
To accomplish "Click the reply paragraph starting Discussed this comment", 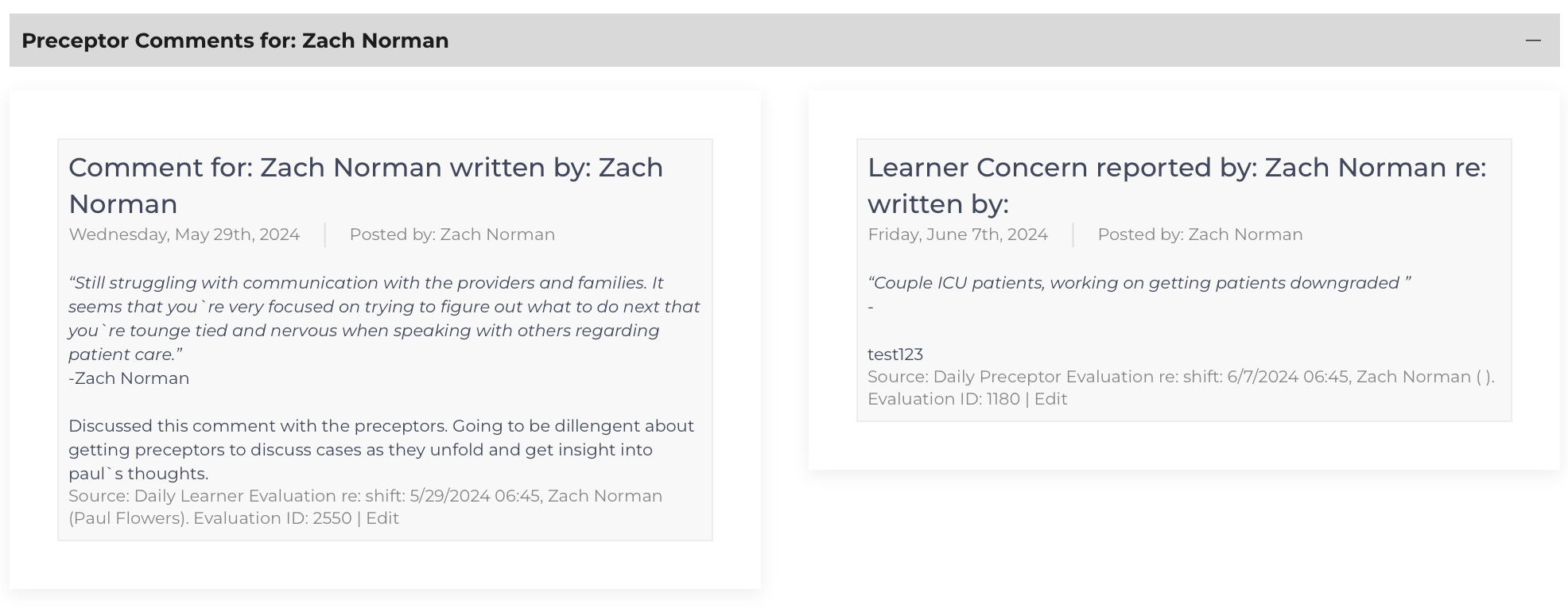I will (382, 450).
